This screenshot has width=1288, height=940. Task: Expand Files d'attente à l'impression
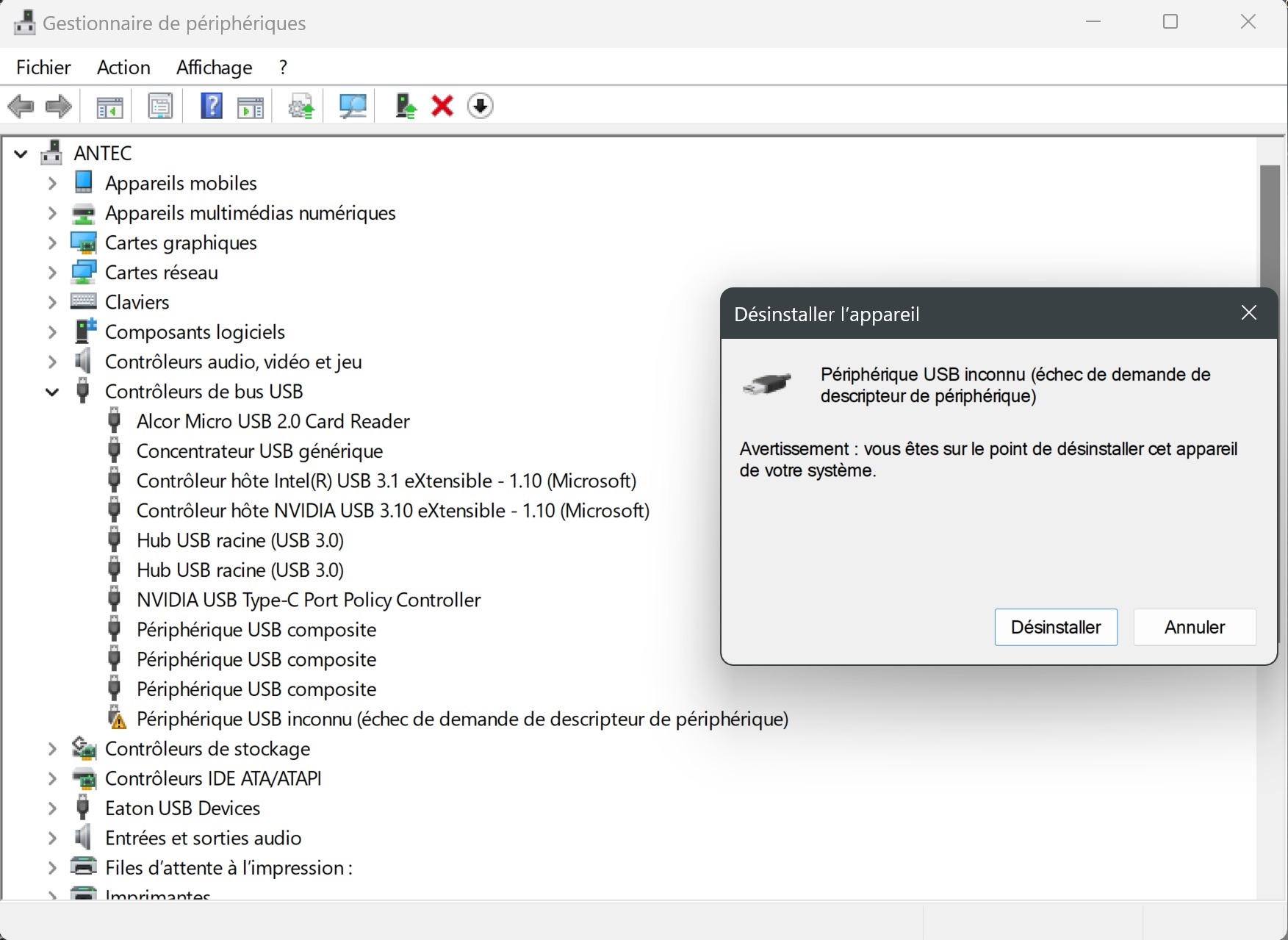[52, 868]
